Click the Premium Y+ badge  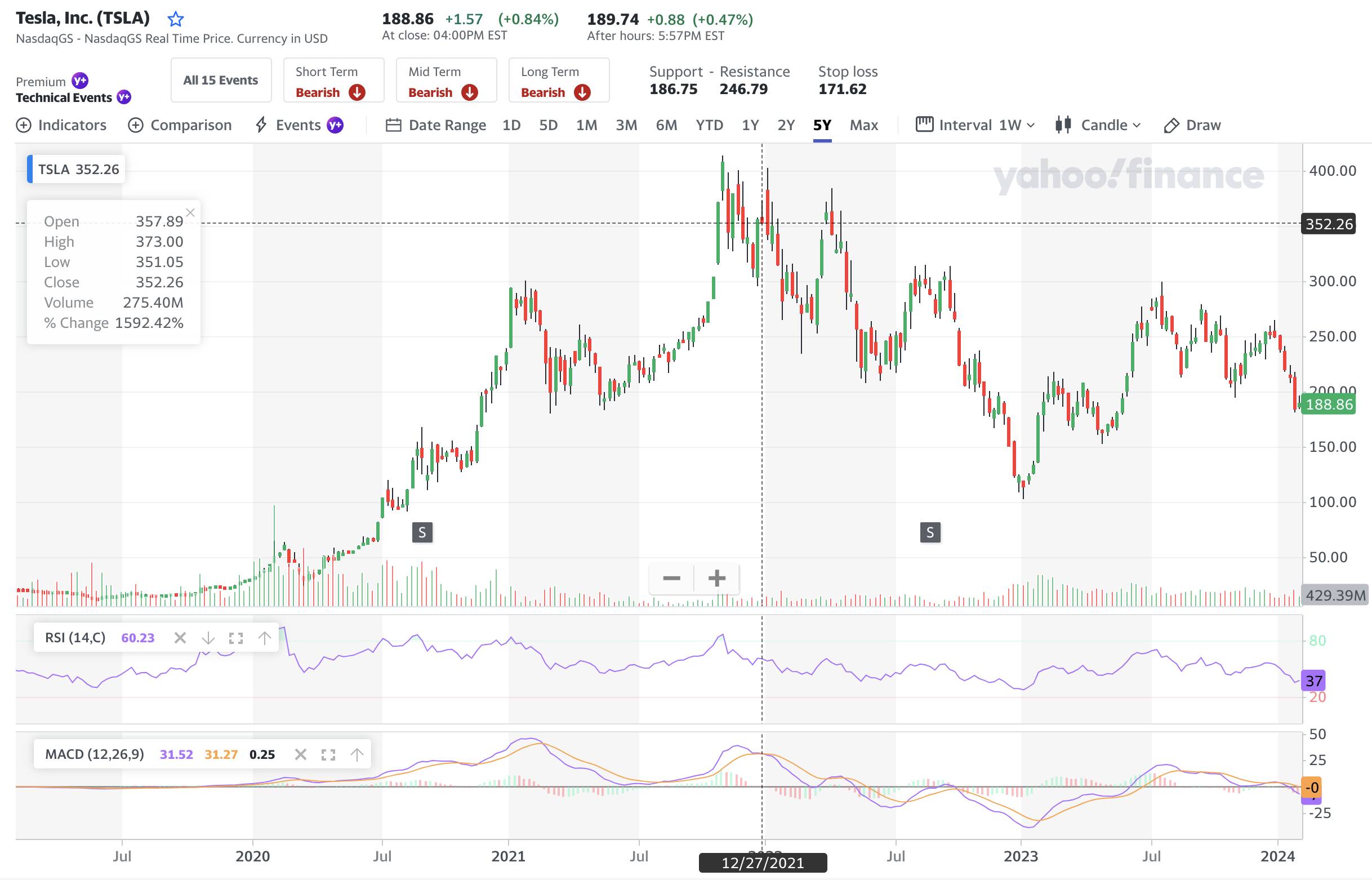(x=80, y=81)
